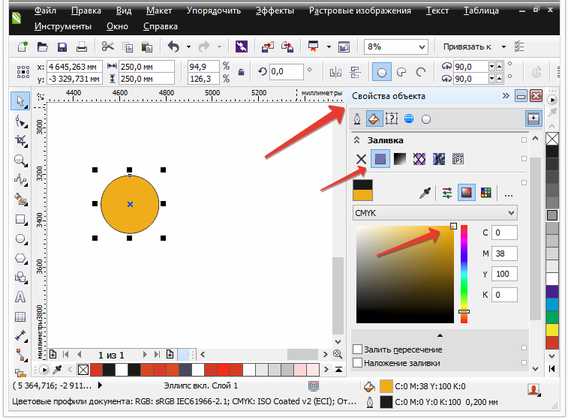The width and height of the screenshot is (568, 420).
Task: Open the CMYK color model dropdown
Action: coord(435,213)
